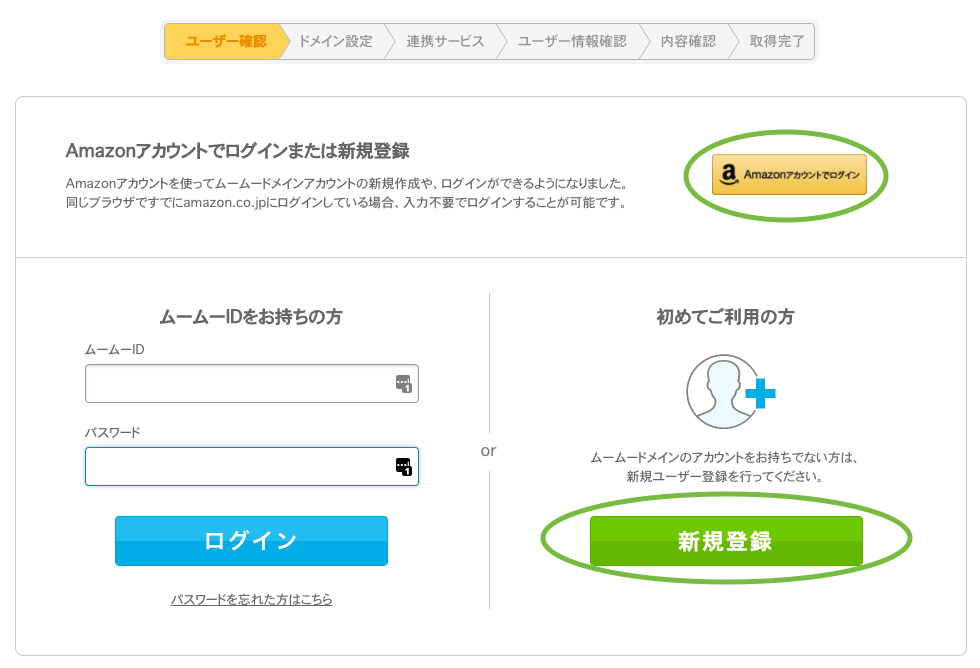Click the Amazon logo on the login button
Image resolution: width=980 pixels, height=668 pixels.
728,174
